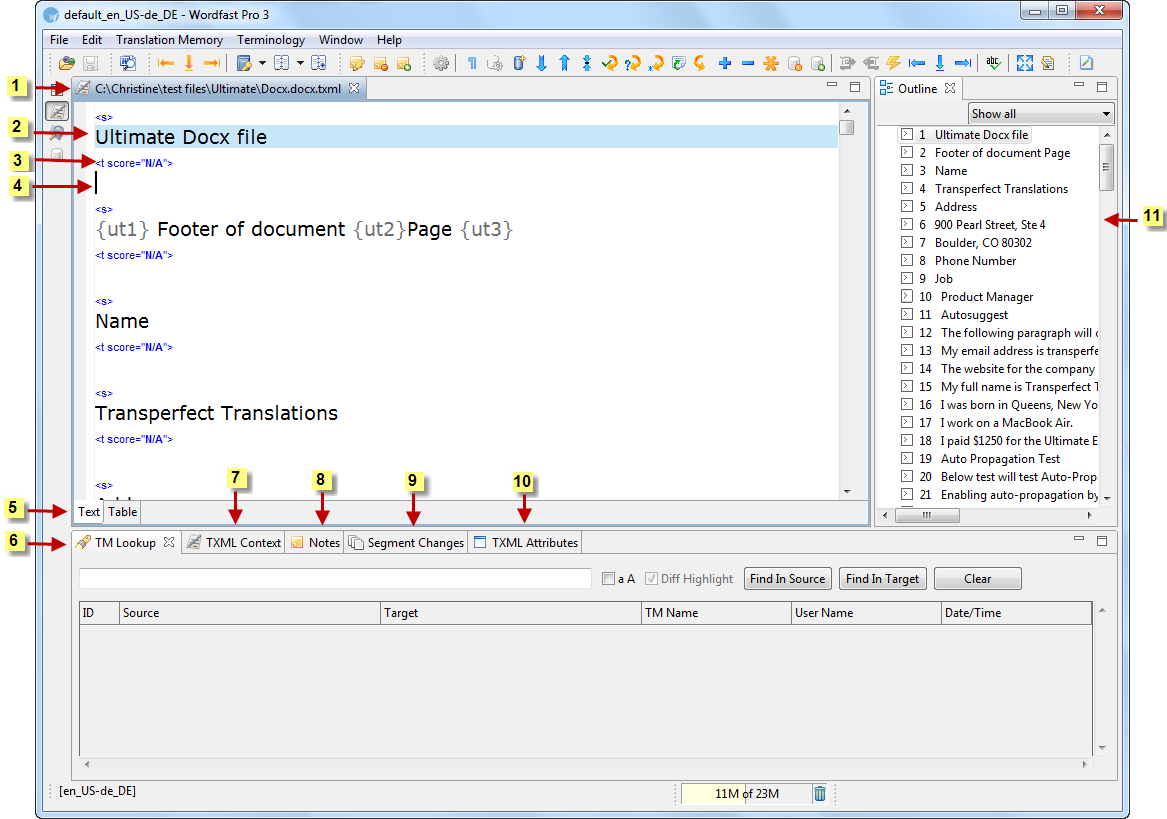Click the add note icon with green plus

pyautogui.click(x=403, y=63)
